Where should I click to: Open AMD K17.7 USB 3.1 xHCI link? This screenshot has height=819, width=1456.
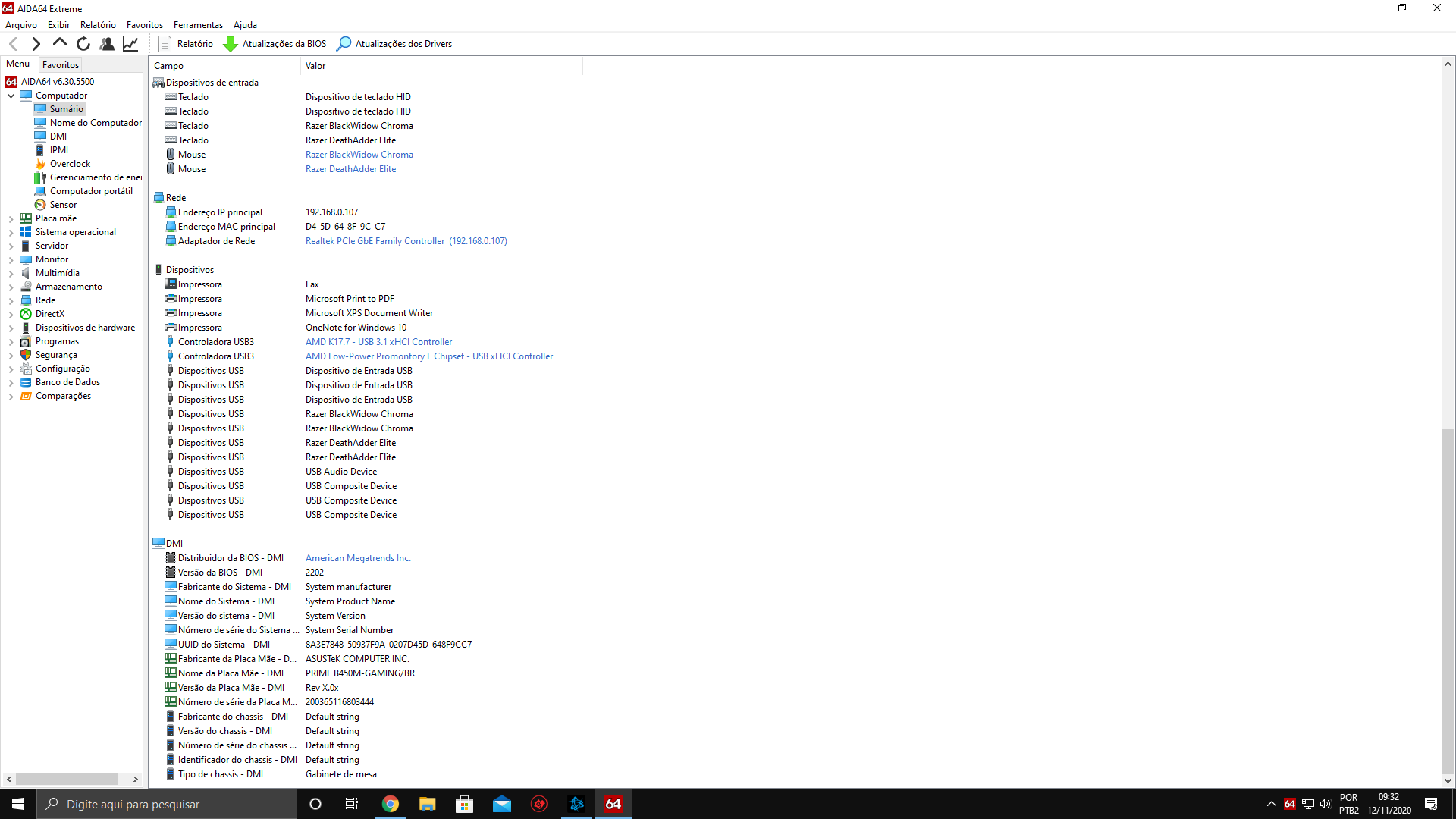click(378, 342)
